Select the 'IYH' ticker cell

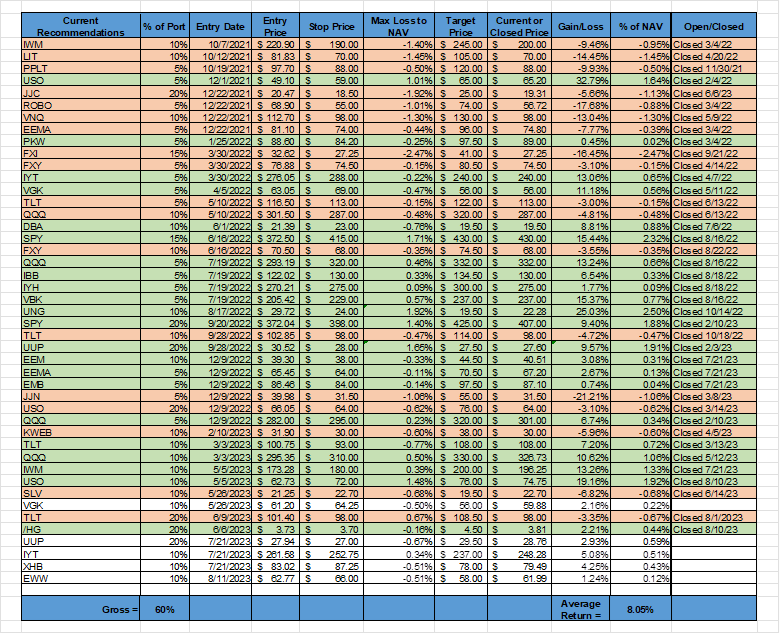[81, 287]
